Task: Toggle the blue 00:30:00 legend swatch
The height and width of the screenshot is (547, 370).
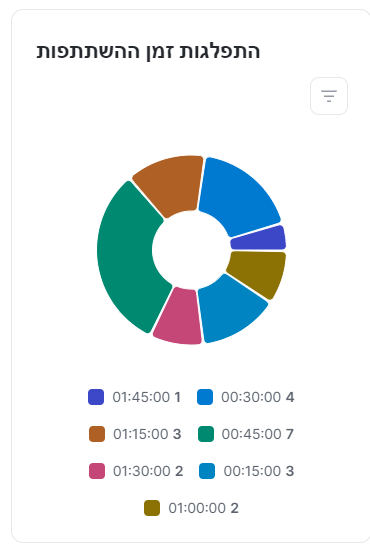Action: click(205, 397)
